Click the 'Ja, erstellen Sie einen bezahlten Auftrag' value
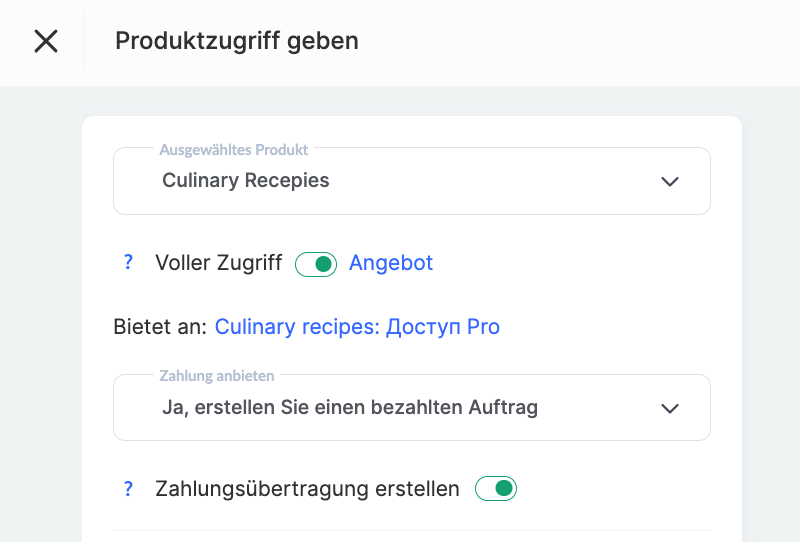800x542 pixels. coord(350,408)
